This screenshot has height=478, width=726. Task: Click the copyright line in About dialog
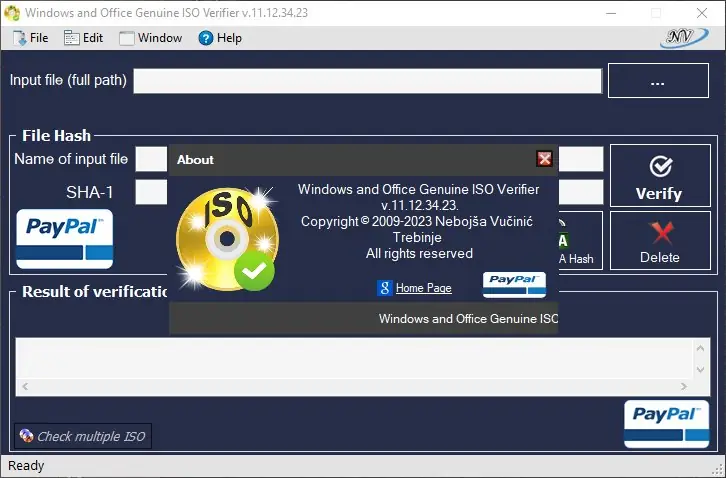click(417, 221)
